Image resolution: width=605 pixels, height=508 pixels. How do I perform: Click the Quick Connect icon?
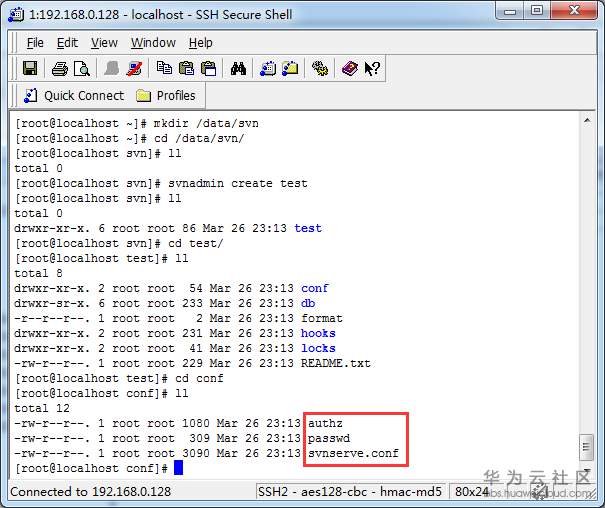[30, 96]
